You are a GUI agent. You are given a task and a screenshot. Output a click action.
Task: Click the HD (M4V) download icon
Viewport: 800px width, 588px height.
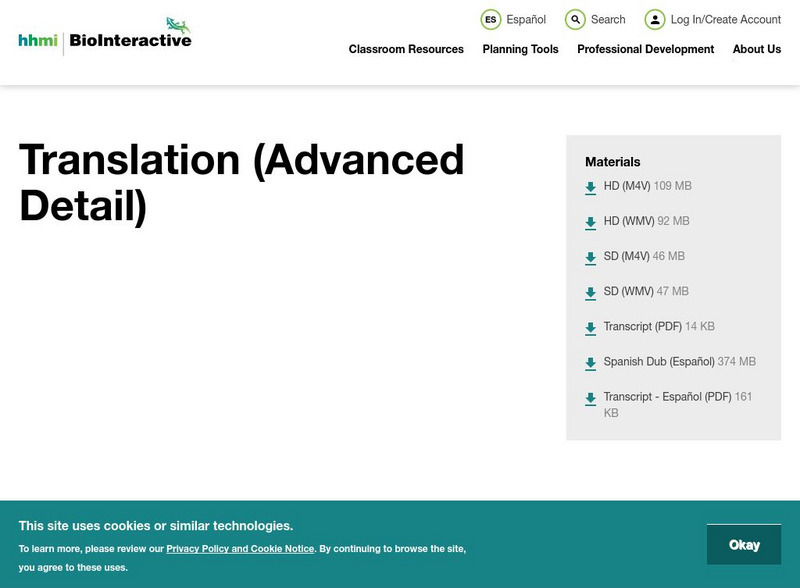pyautogui.click(x=589, y=187)
